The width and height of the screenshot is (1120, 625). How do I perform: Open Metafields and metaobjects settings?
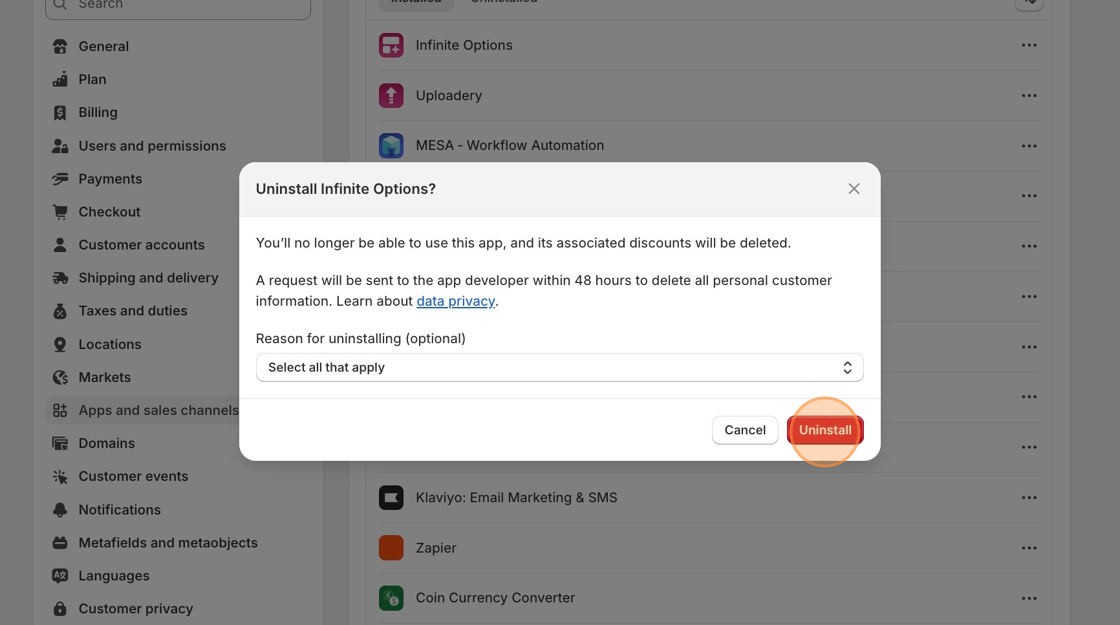(168, 542)
